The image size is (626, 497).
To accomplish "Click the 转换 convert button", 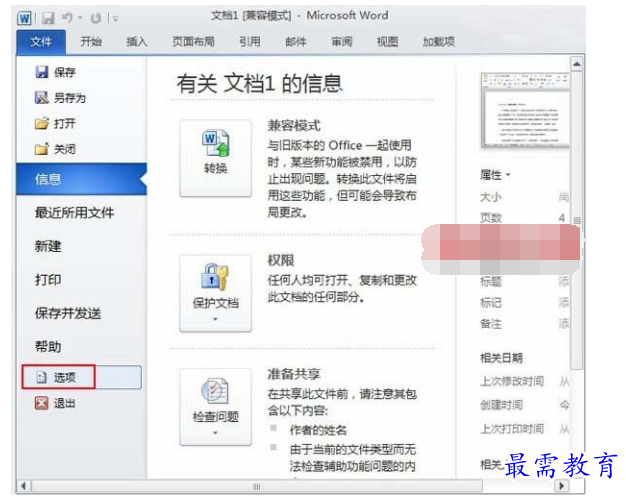I will pos(216,158).
